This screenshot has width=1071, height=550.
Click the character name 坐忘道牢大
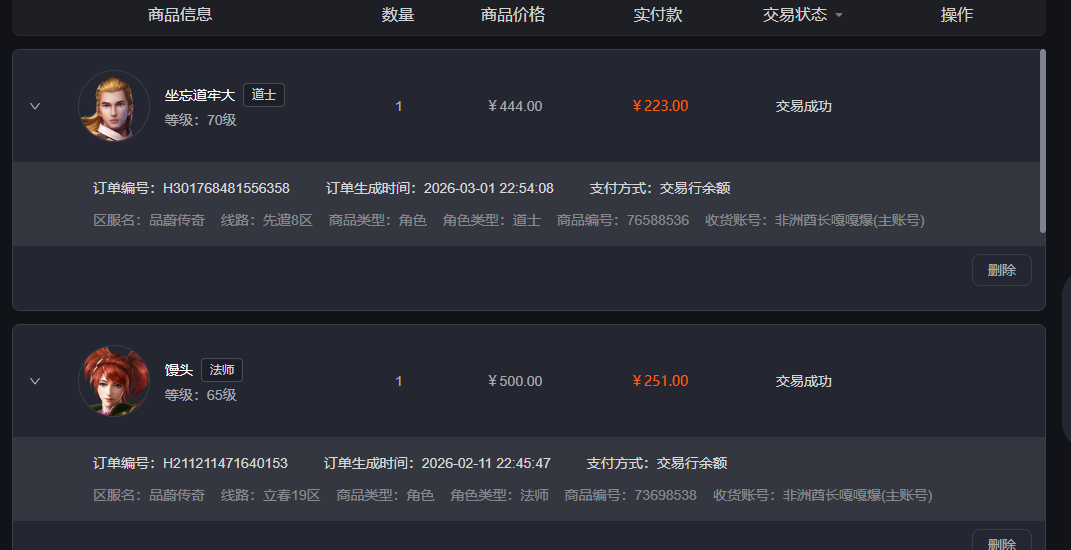click(x=199, y=96)
